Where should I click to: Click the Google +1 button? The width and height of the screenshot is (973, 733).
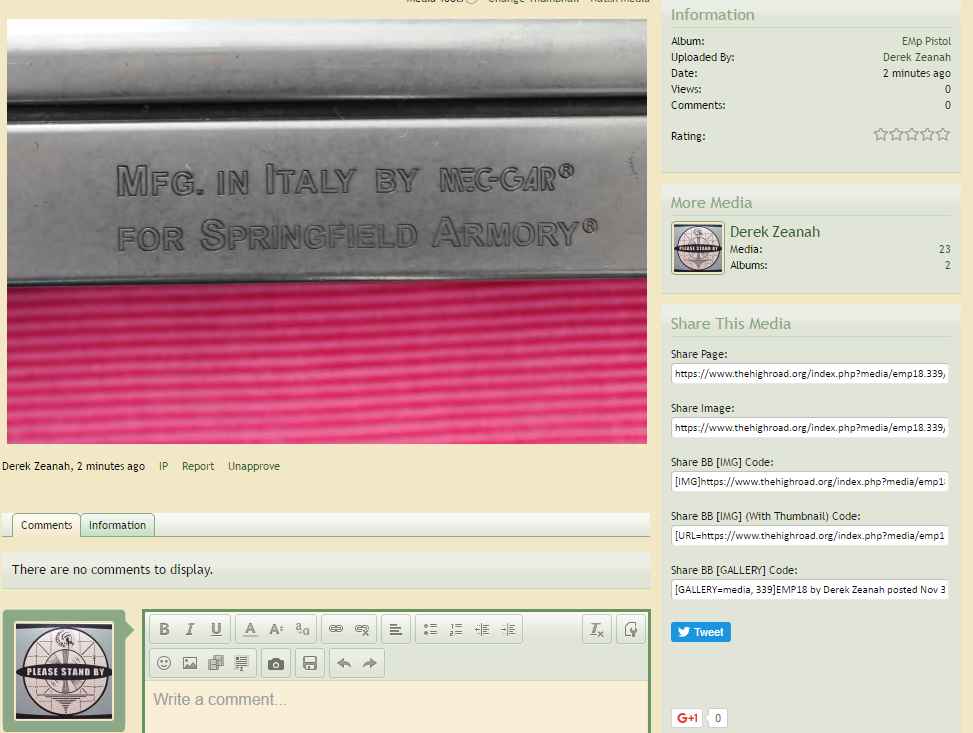pos(686,718)
